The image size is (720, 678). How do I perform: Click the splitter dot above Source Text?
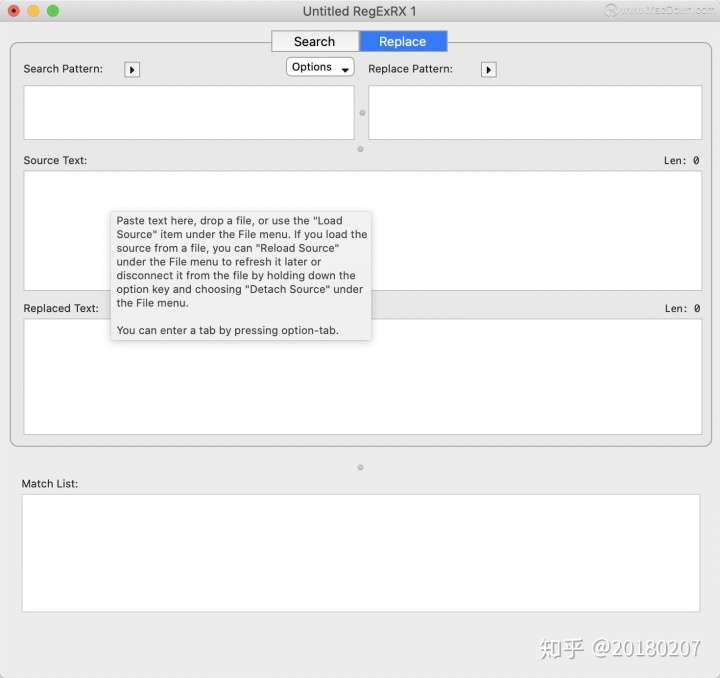[360, 149]
